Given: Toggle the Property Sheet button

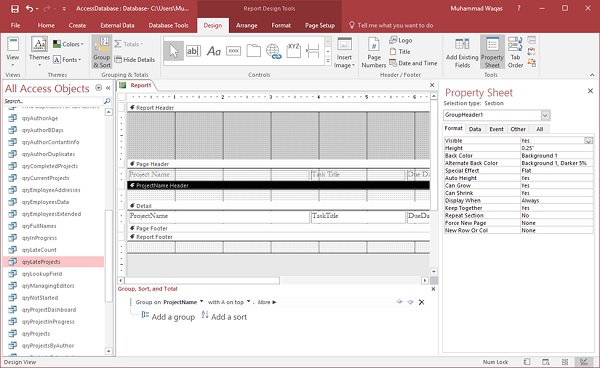Looking at the screenshot, I should (x=492, y=52).
